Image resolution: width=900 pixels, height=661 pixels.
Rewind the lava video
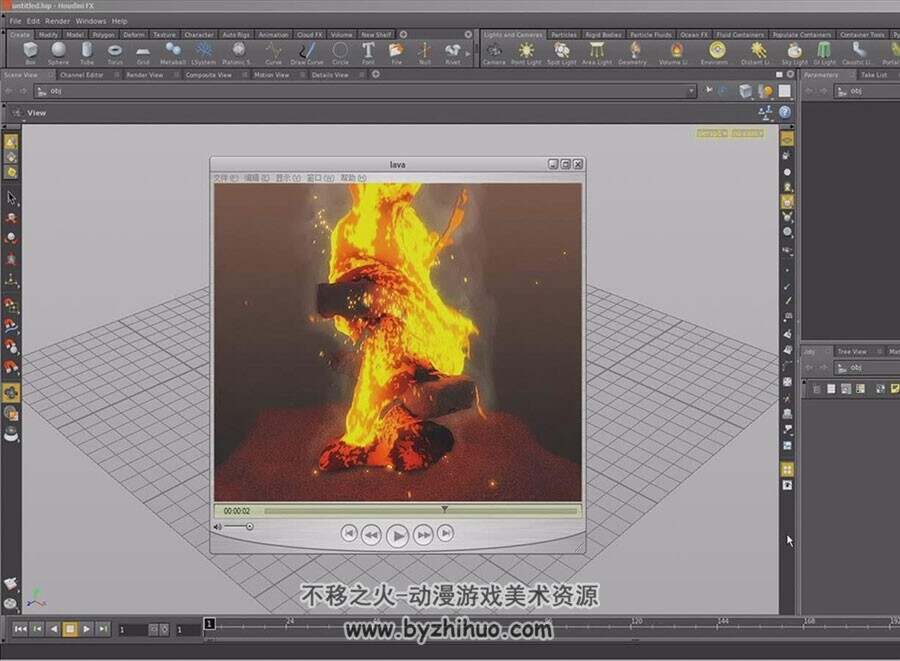(x=371, y=535)
